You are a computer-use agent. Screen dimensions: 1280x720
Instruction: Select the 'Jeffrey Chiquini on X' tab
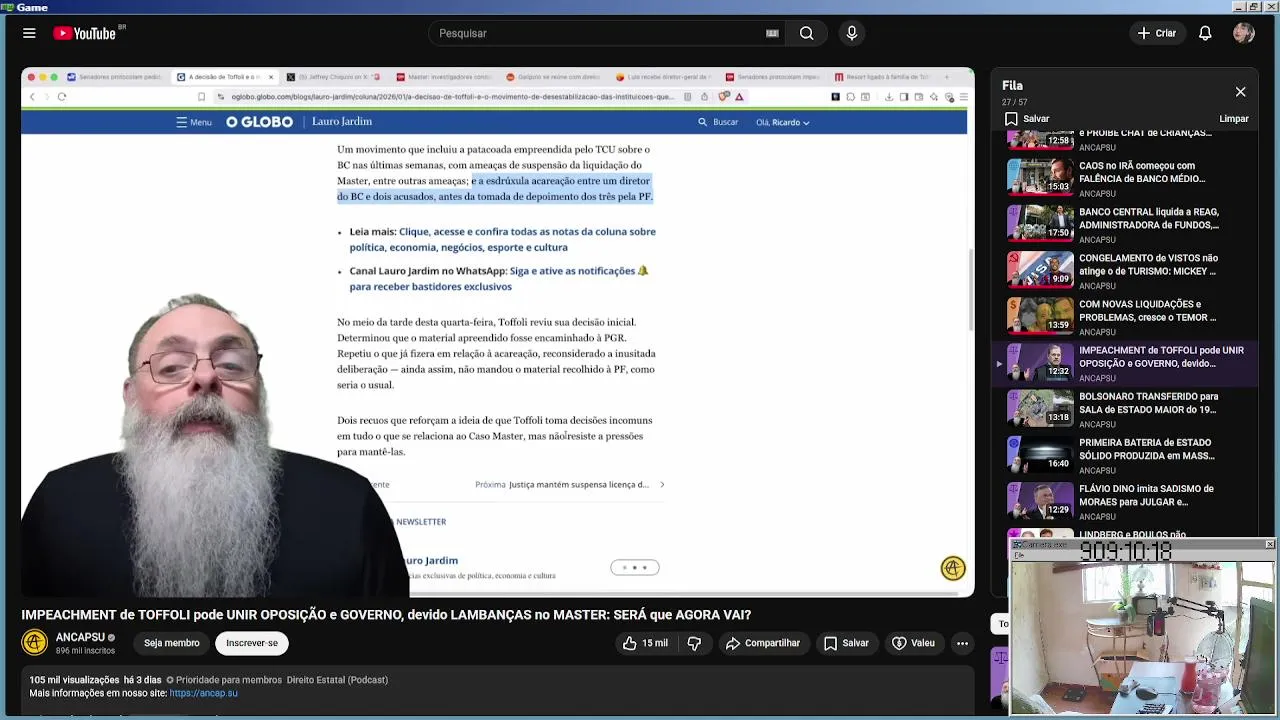333,77
